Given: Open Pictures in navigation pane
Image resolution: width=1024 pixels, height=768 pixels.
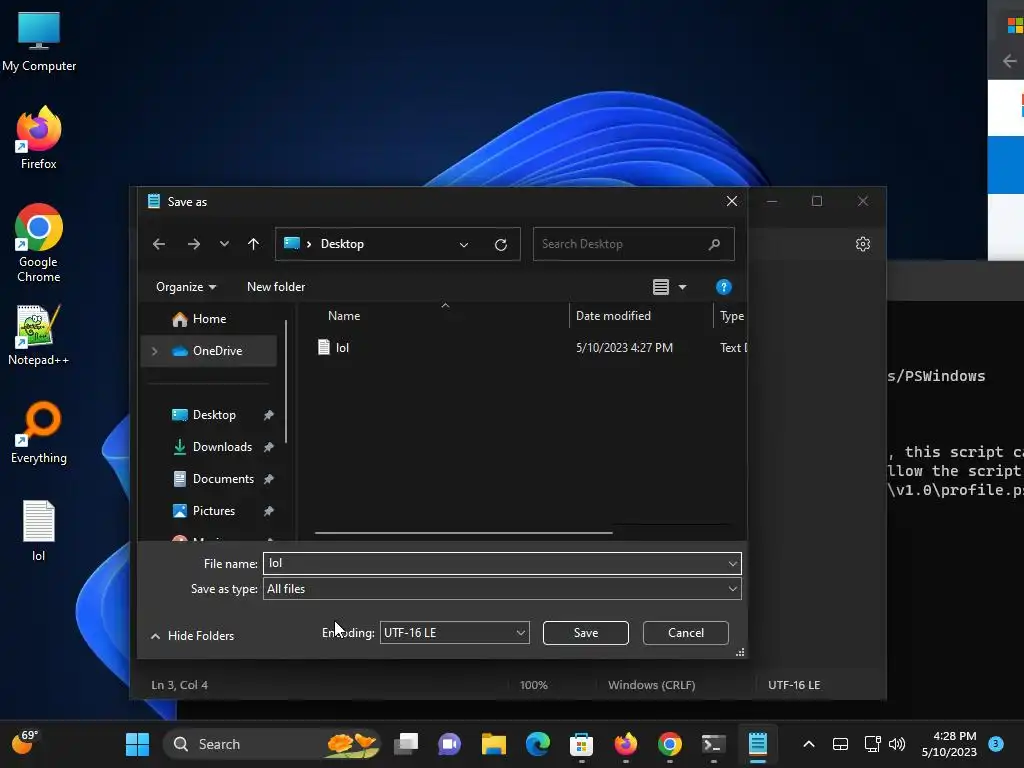Looking at the screenshot, I should pos(214,511).
